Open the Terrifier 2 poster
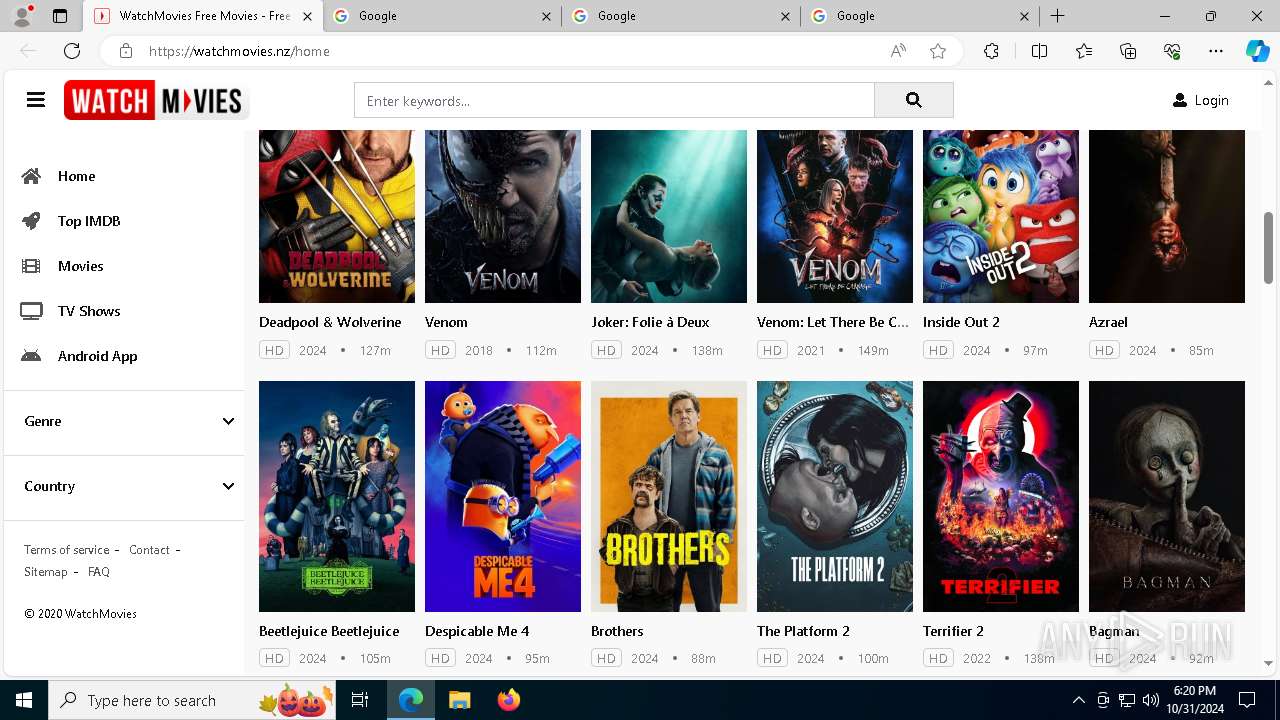This screenshot has height=720, width=1280. (x=1001, y=496)
